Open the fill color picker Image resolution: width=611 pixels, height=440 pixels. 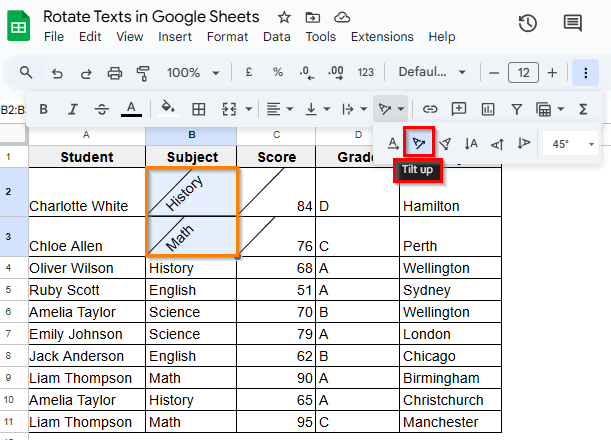pyautogui.click(x=168, y=109)
